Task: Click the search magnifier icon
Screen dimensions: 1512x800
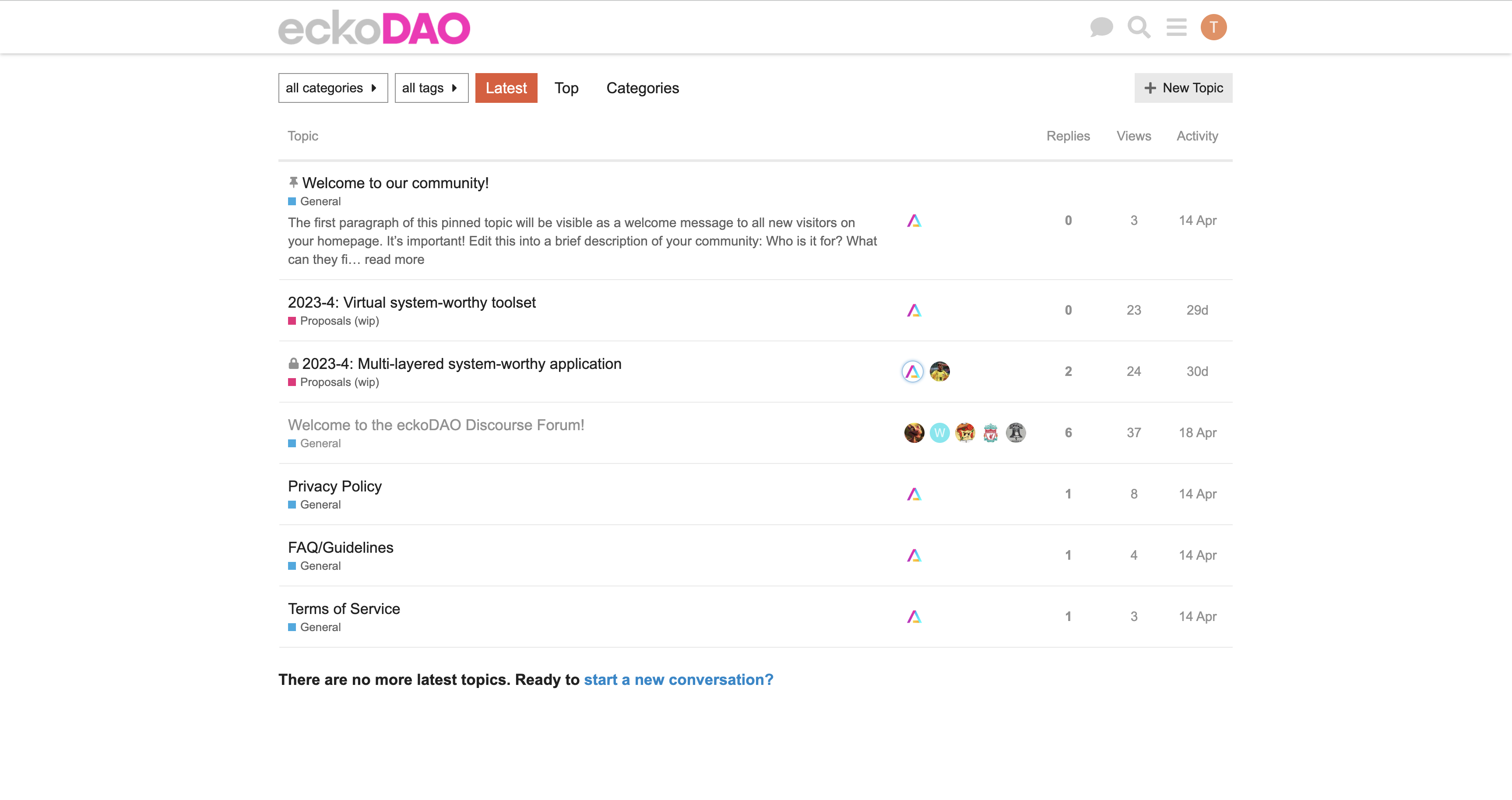Action: [1139, 27]
